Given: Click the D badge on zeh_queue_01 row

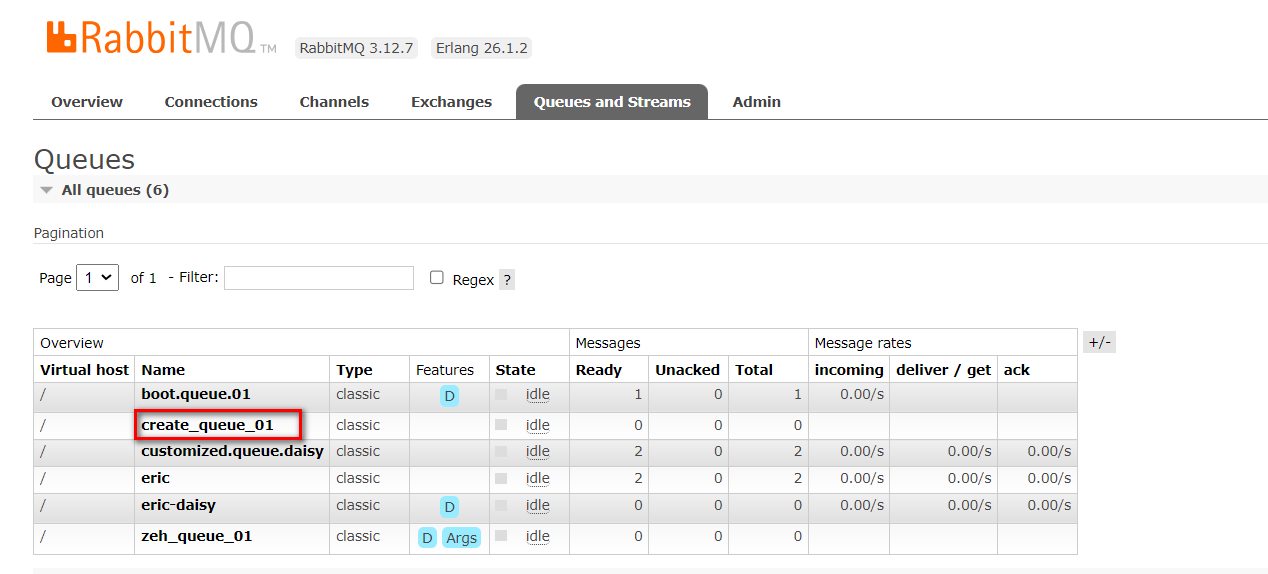Looking at the screenshot, I should pos(427,538).
